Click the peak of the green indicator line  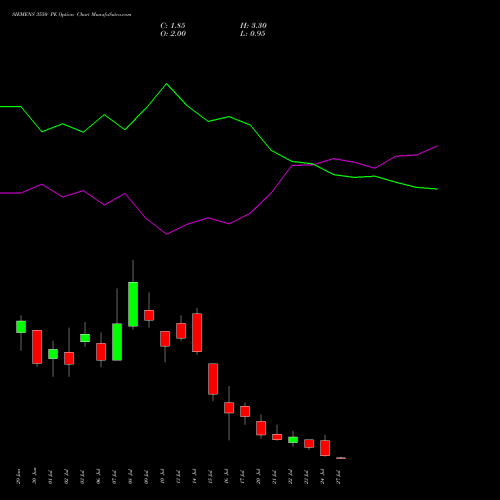pos(167,84)
